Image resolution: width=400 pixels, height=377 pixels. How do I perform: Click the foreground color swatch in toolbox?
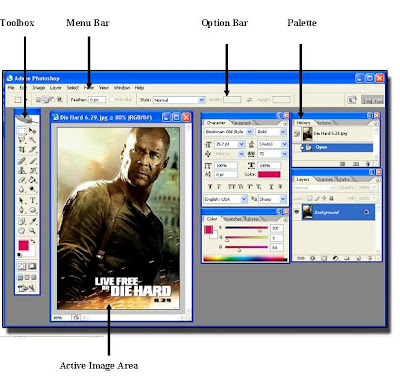(23, 246)
